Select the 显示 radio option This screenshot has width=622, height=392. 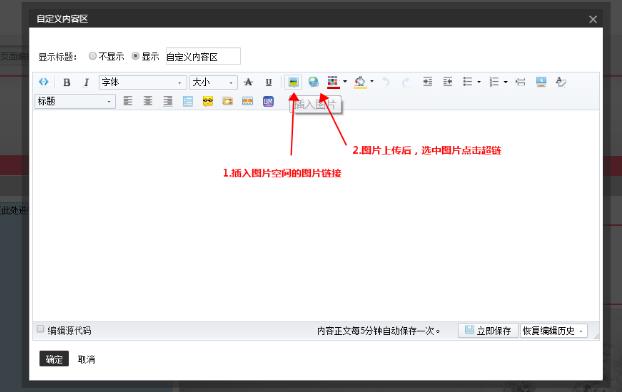coord(135,56)
